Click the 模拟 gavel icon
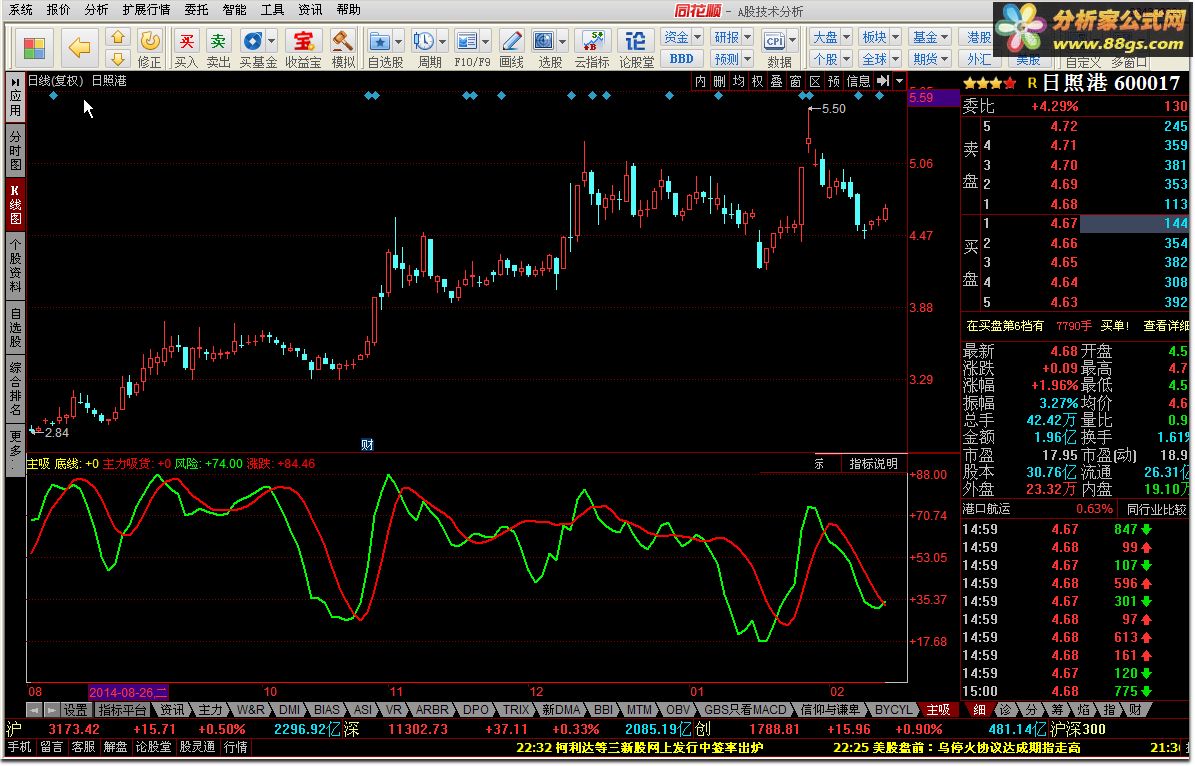This screenshot has height=766, width=1195. point(343,48)
